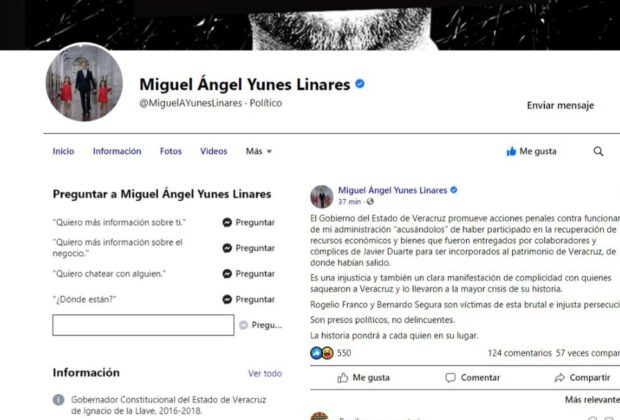Switch to the Información tab

coord(117,151)
